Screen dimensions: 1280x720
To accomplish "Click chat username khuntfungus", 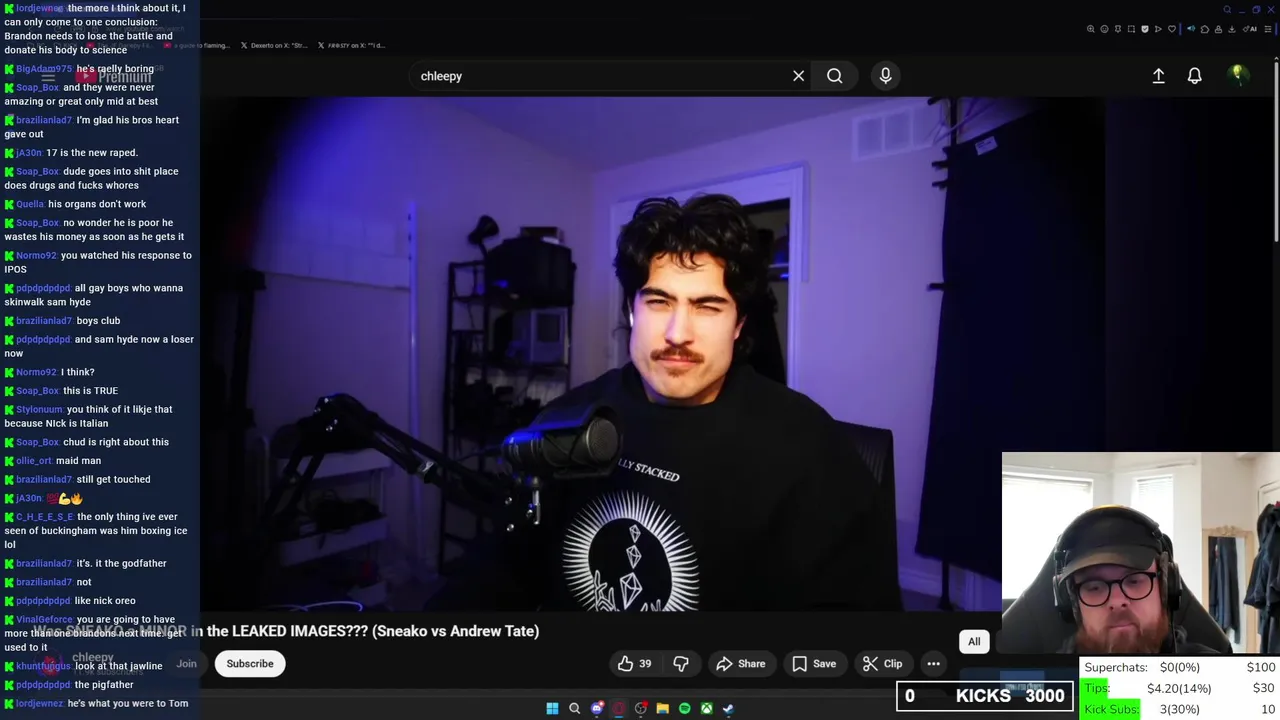I will 43,666.
